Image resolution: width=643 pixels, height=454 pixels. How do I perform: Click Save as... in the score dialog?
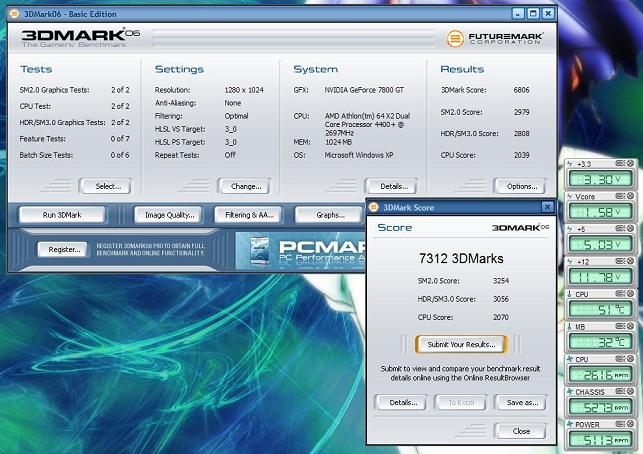tap(521, 402)
